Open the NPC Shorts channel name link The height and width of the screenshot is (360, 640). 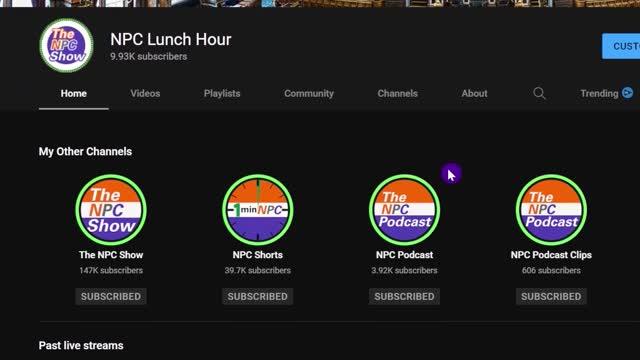point(258,255)
